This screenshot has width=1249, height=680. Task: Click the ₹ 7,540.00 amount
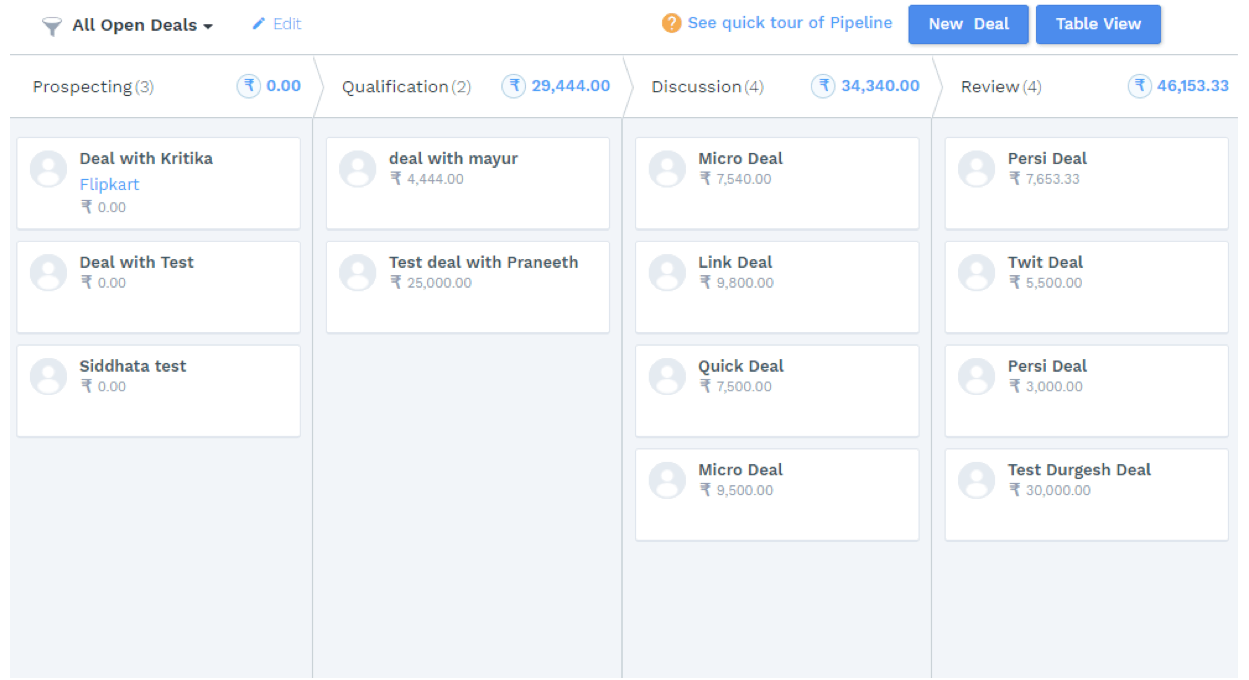(x=736, y=179)
